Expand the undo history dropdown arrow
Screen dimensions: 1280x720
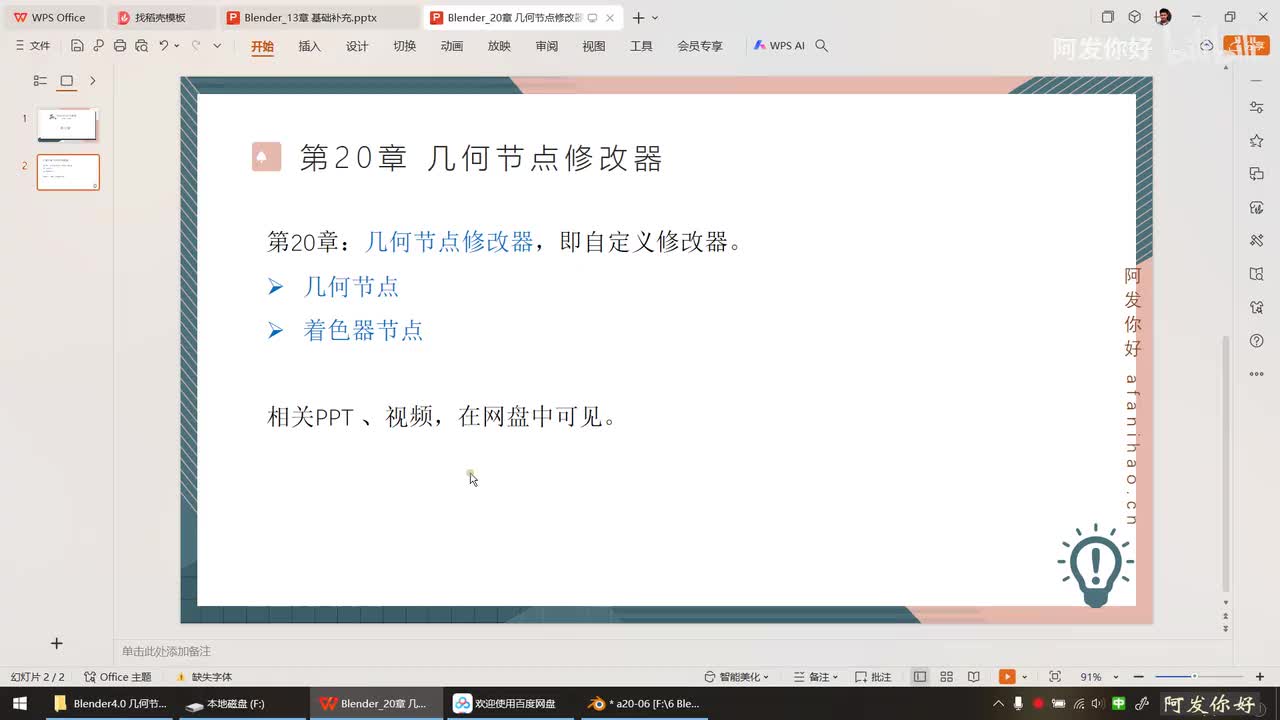(177, 46)
